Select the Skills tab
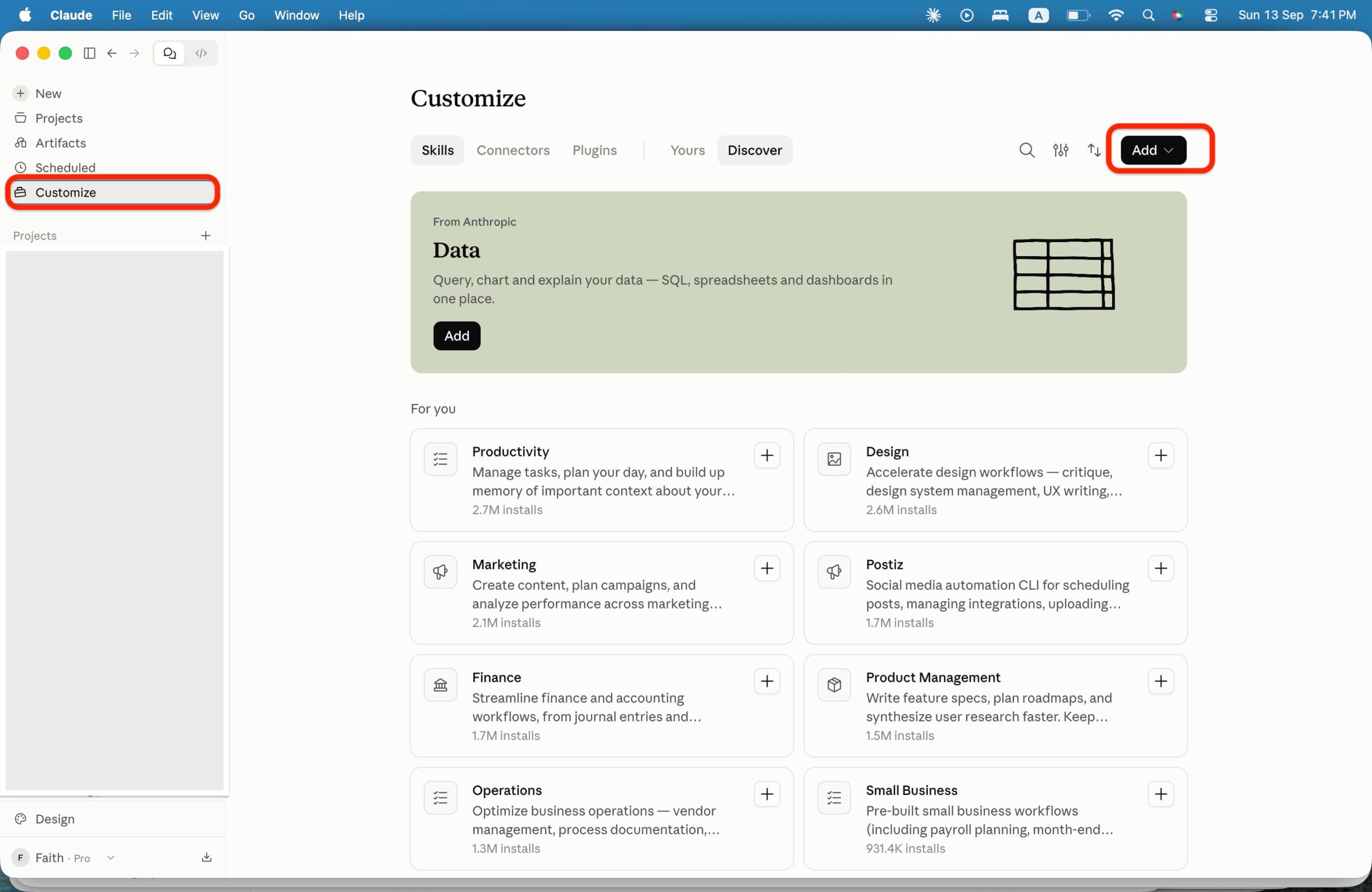1372x892 pixels. click(437, 150)
